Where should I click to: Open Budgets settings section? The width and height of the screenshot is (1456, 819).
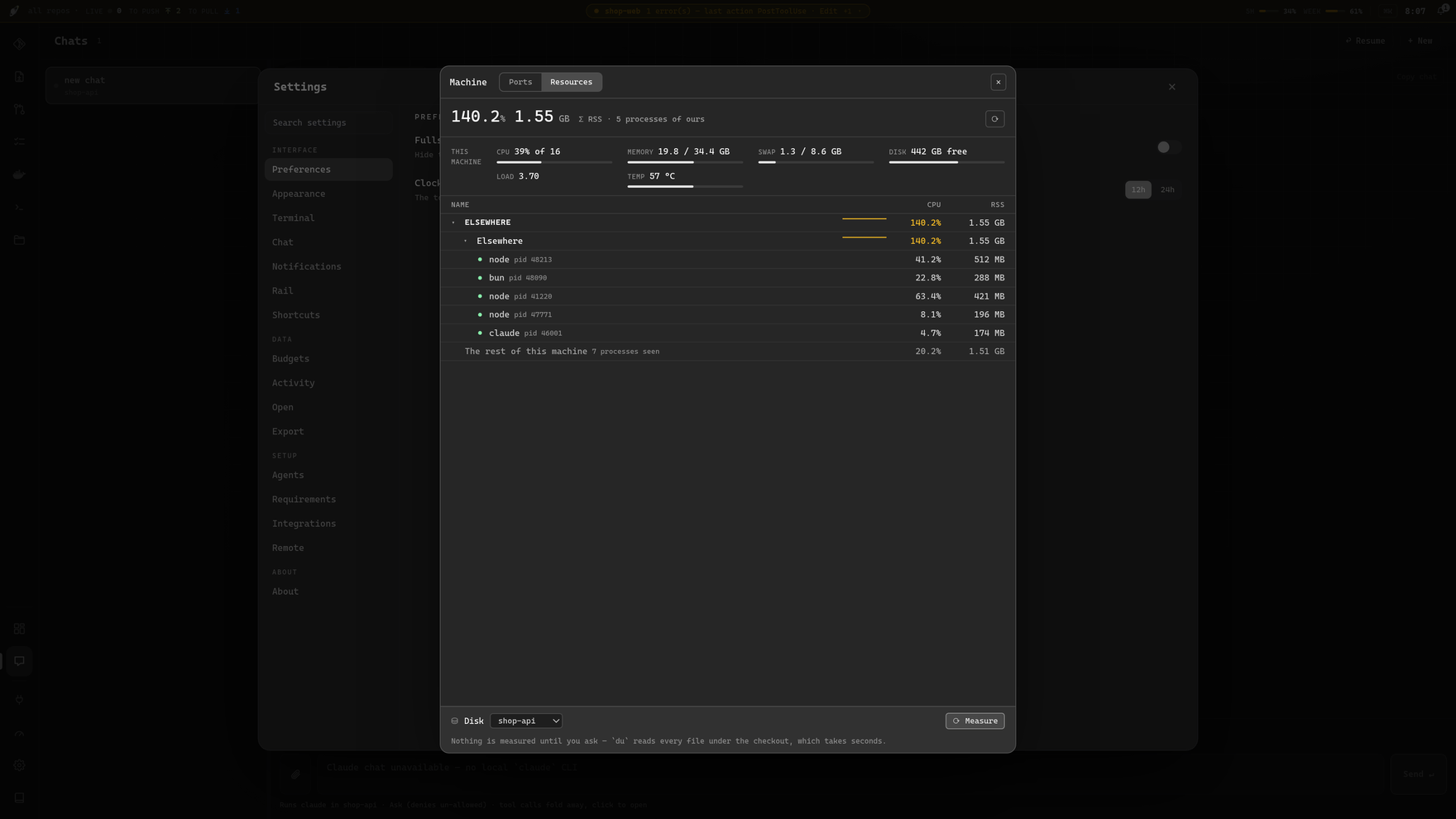328,359
